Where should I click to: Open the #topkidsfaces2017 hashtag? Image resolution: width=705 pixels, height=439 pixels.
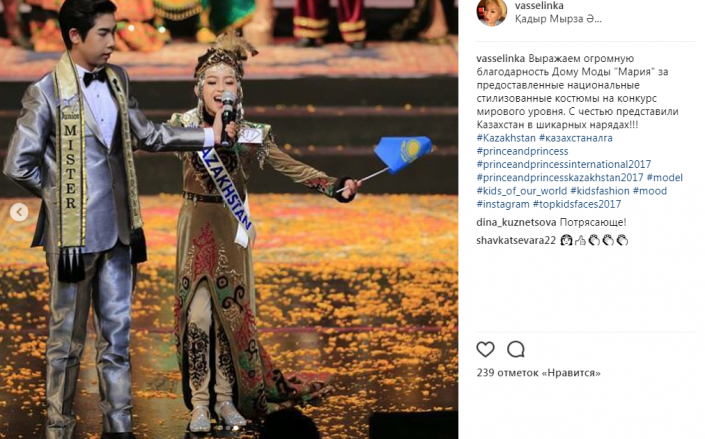click(x=577, y=204)
